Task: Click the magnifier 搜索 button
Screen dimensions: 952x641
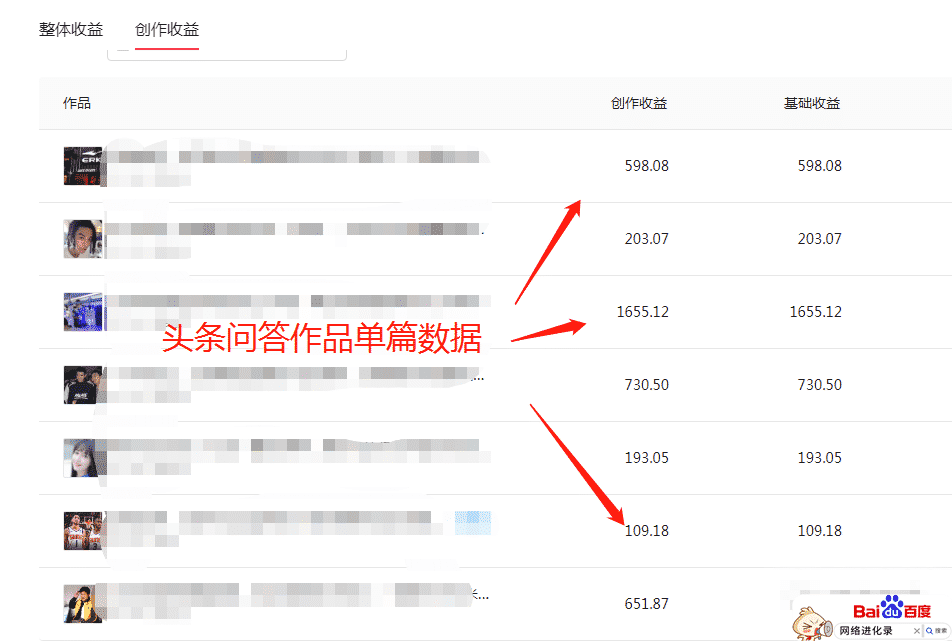Action: click(x=937, y=631)
